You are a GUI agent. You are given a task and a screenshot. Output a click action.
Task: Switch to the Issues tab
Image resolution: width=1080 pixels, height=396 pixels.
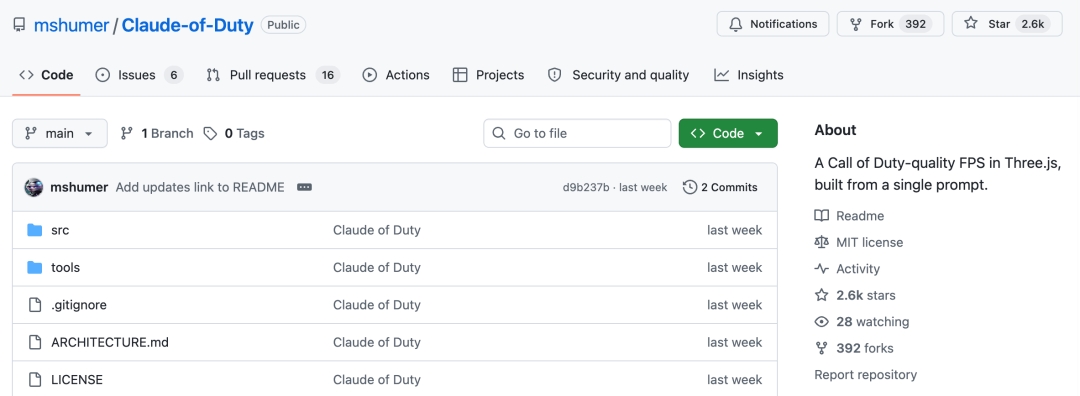click(139, 75)
